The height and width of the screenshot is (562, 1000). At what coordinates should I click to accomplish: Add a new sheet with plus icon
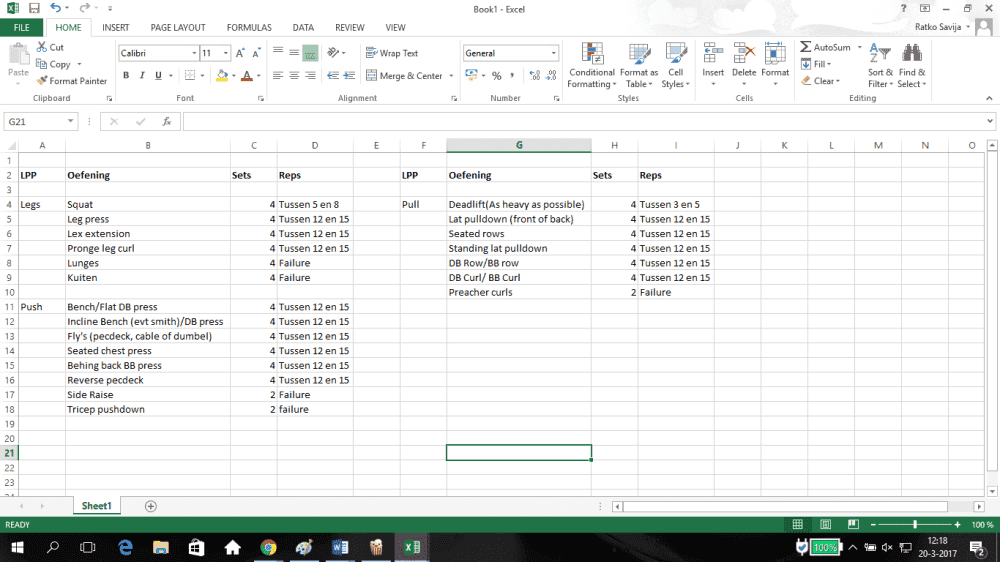click(151, 506)
